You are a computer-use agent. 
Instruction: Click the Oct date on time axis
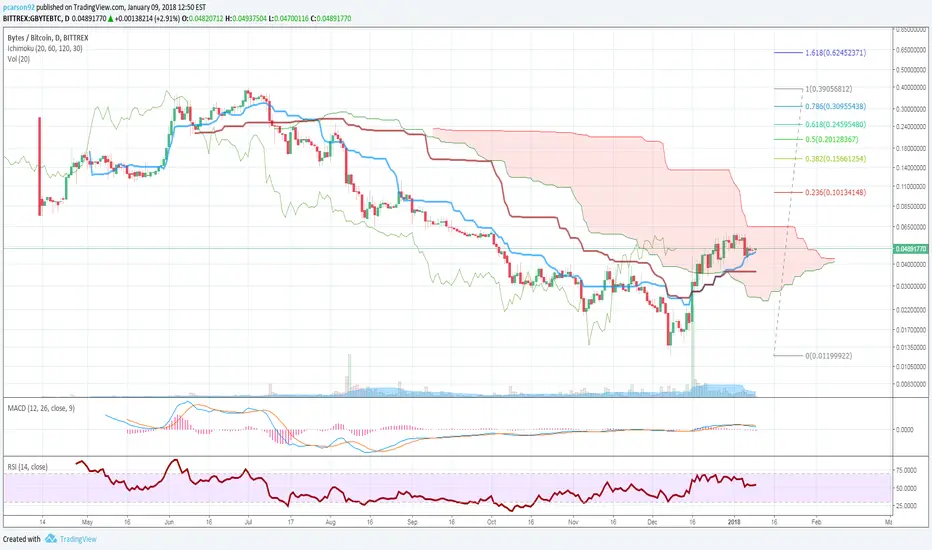coord(491,522)
